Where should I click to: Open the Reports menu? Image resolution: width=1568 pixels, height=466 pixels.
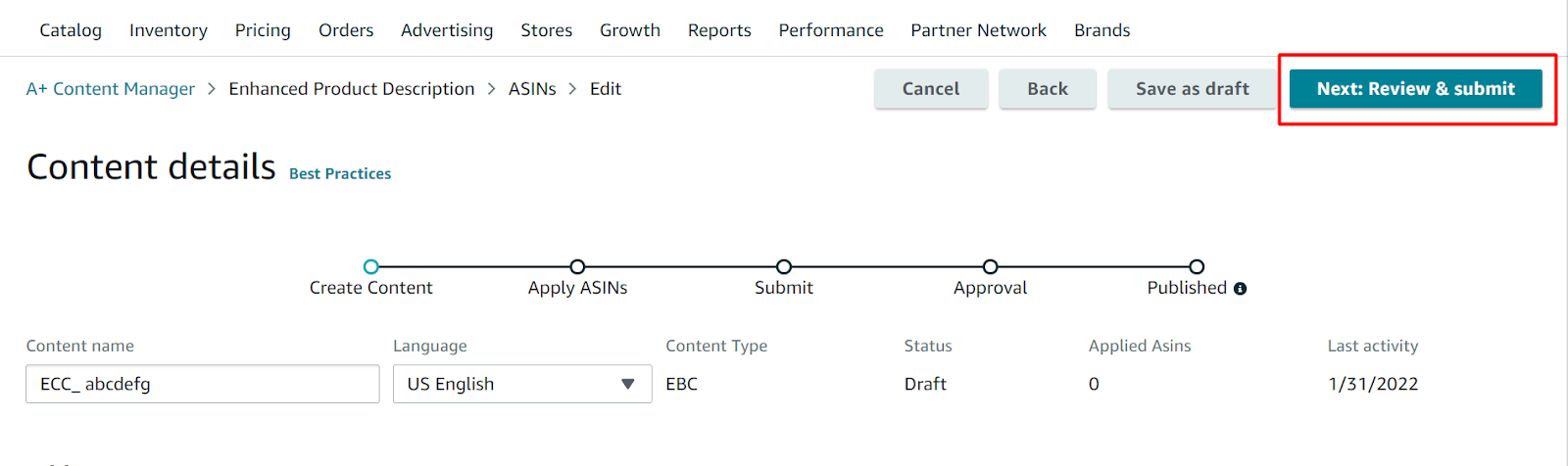tap(719, 30)
